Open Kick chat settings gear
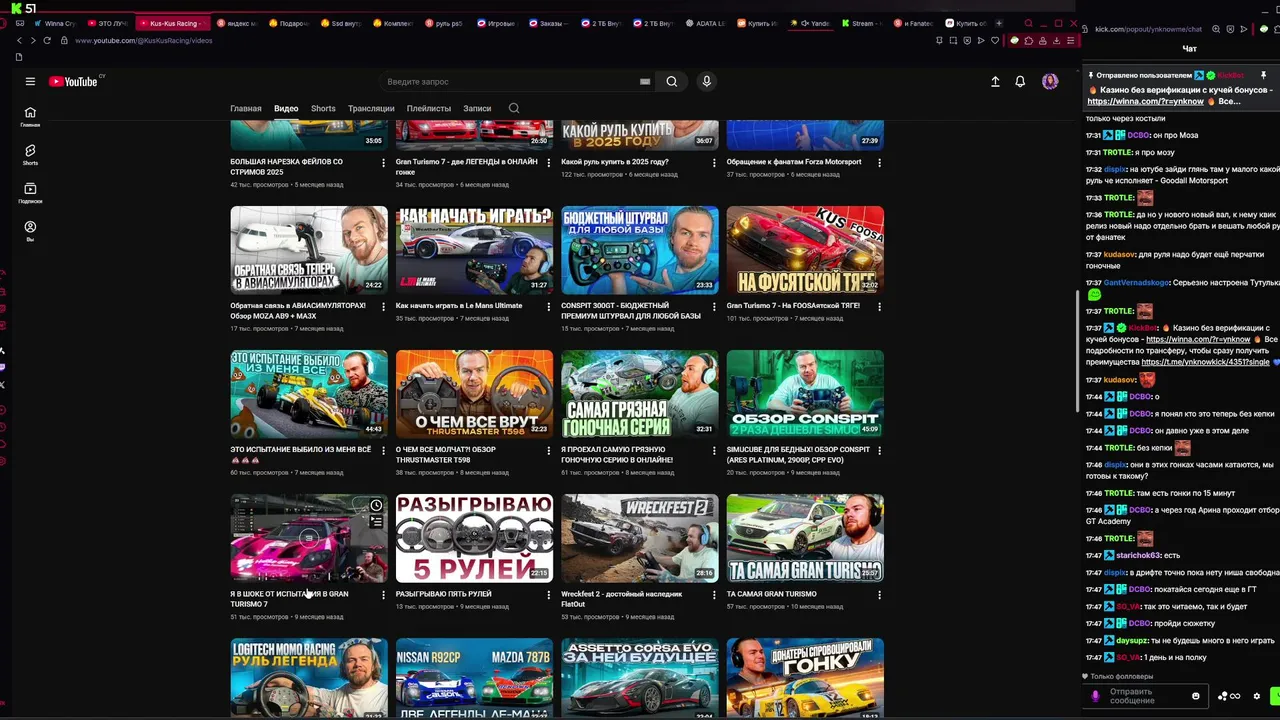This screenshot has width=1280, height=720. coord(1257,696)
